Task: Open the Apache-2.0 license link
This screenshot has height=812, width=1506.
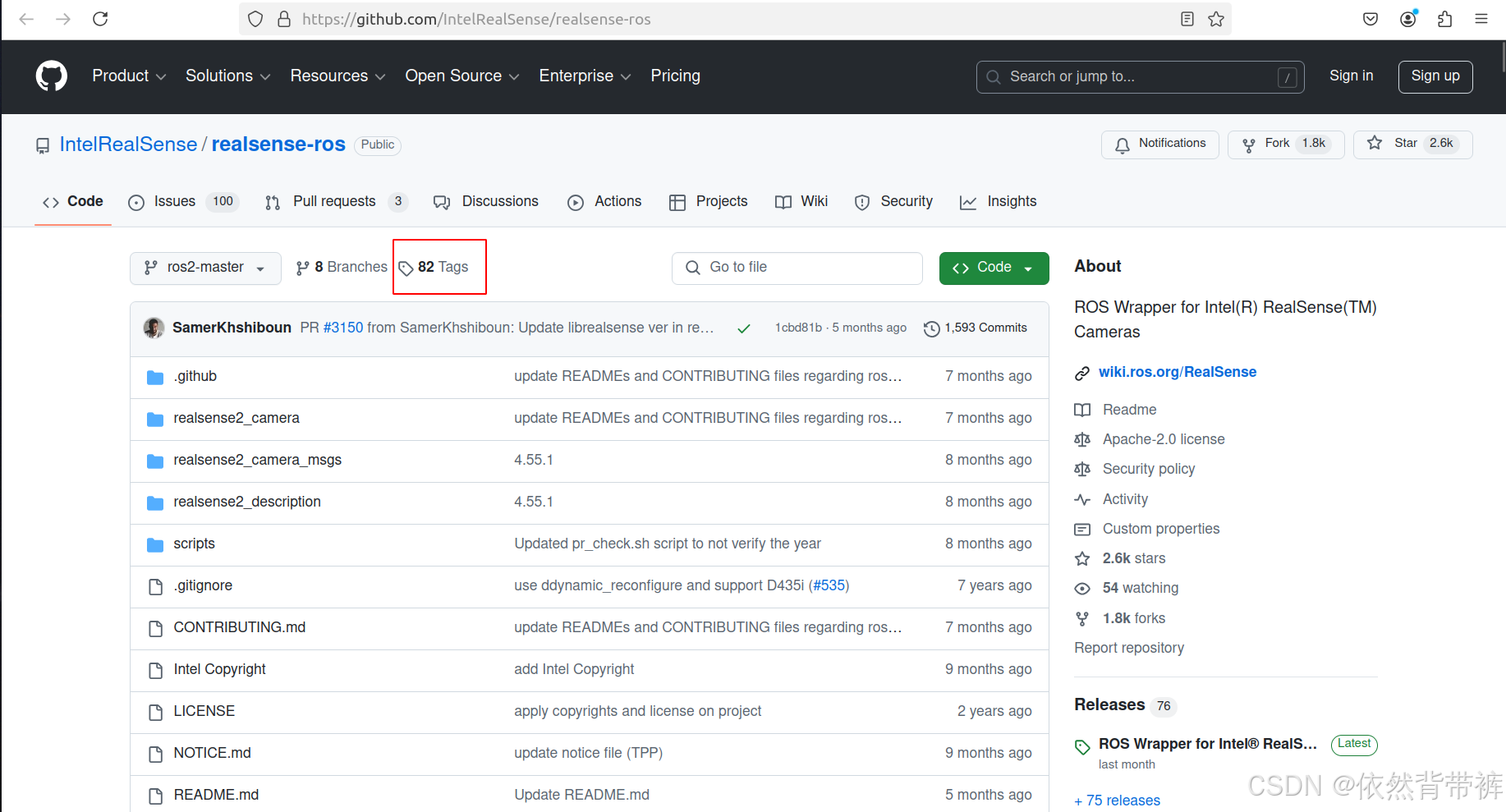Action: pyautogui.click(x=1164, y=440)
